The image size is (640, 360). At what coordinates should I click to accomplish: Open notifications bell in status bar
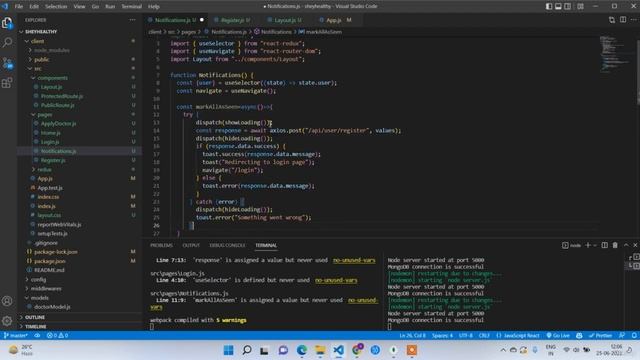(x=634, y=336)
